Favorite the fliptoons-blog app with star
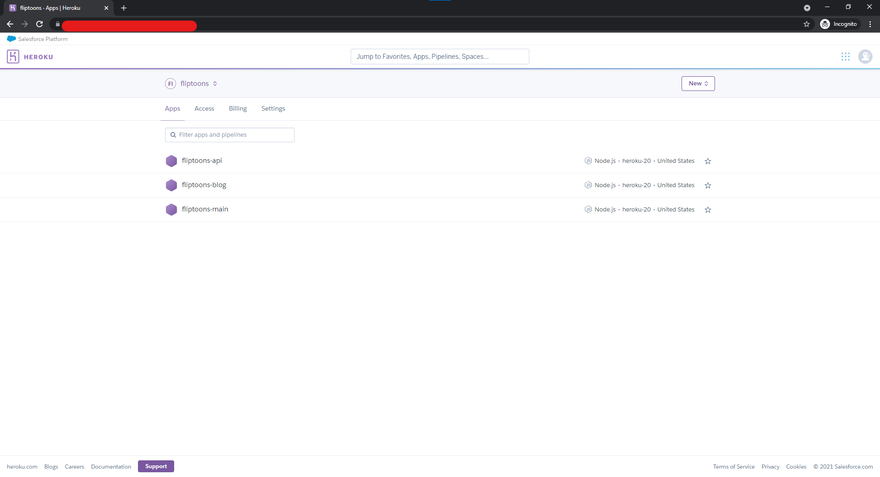The width and height of the screenshot is (880, 477). point(708,185)
